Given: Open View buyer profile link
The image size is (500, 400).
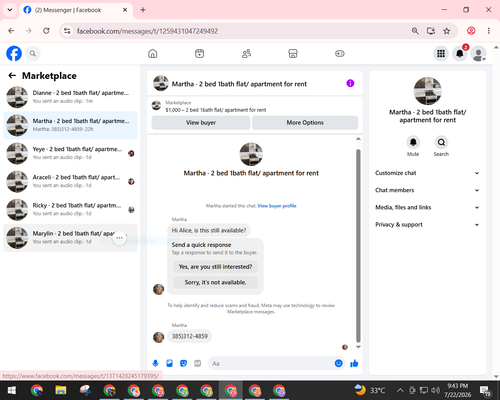Looking at the screenshot, I should pyautogui.click(x=277, y=206).
